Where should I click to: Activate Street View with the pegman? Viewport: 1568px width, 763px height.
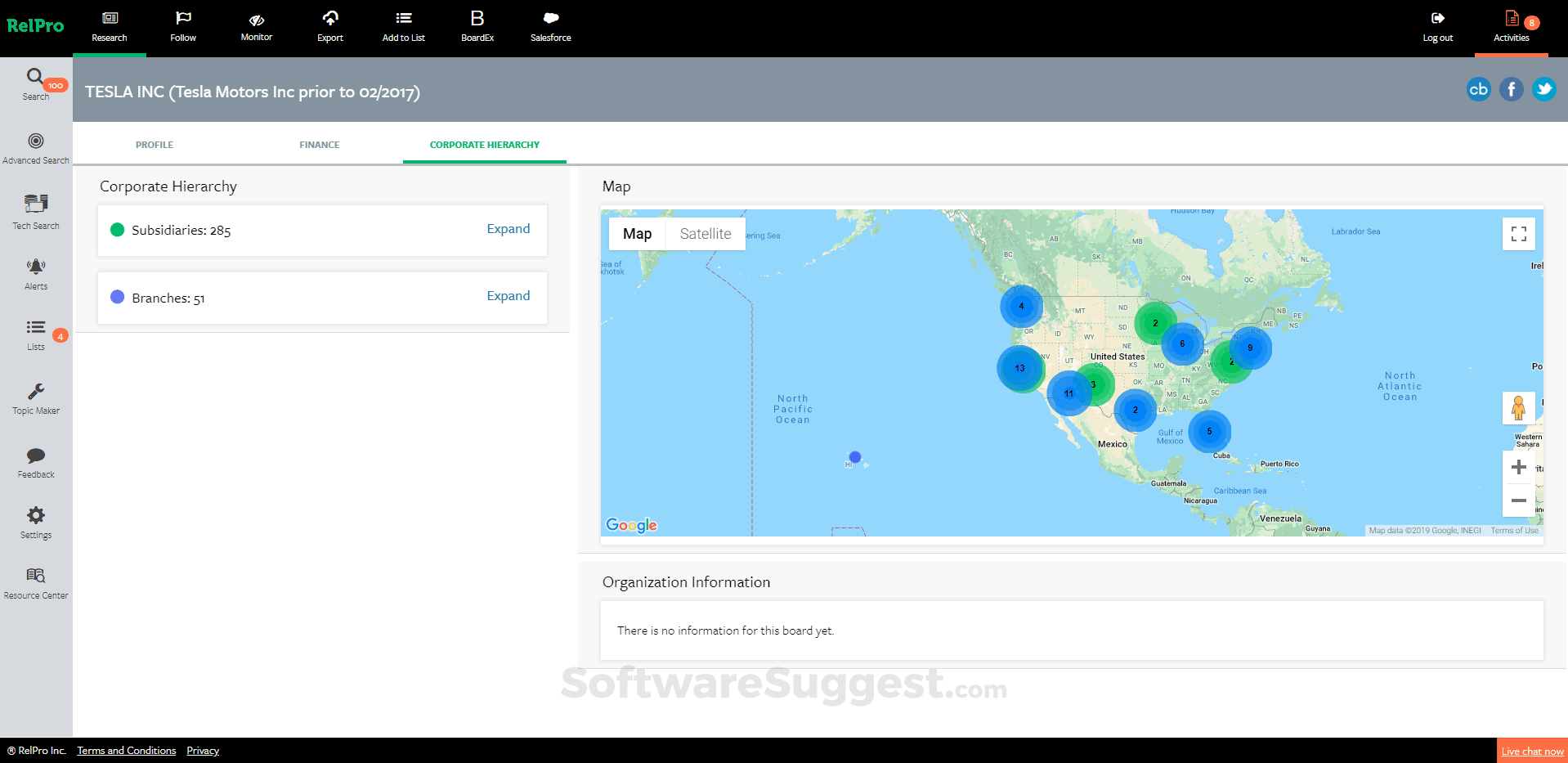[x=1519, y=407]
